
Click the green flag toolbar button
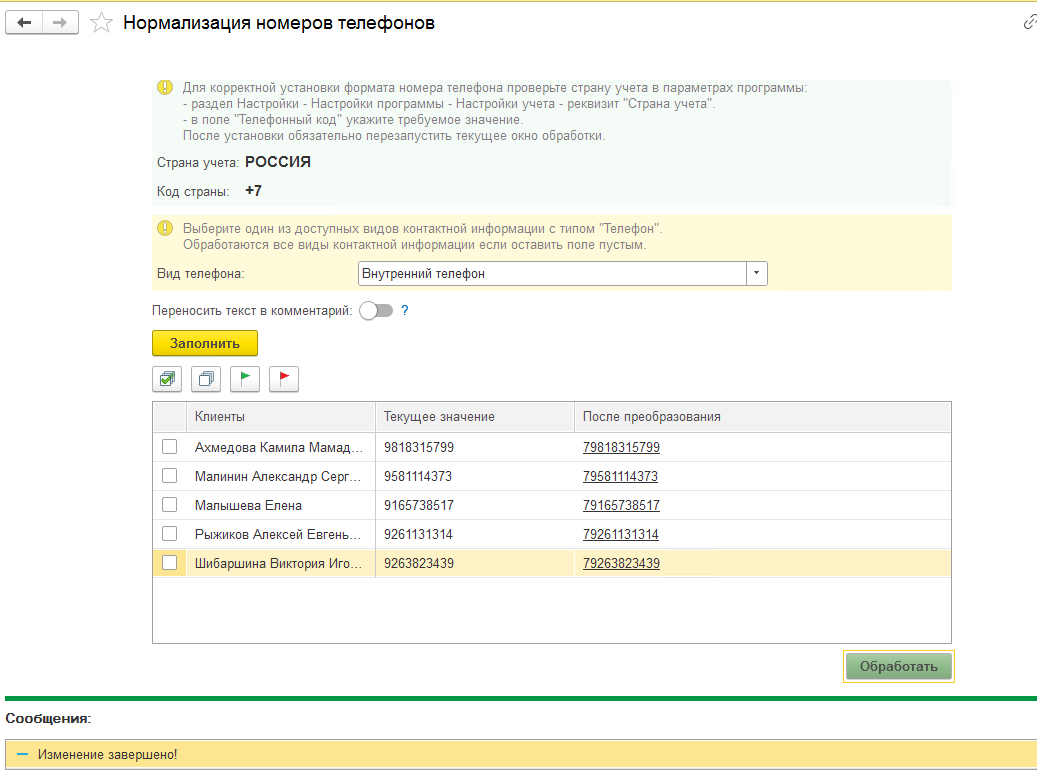[245, 379]
